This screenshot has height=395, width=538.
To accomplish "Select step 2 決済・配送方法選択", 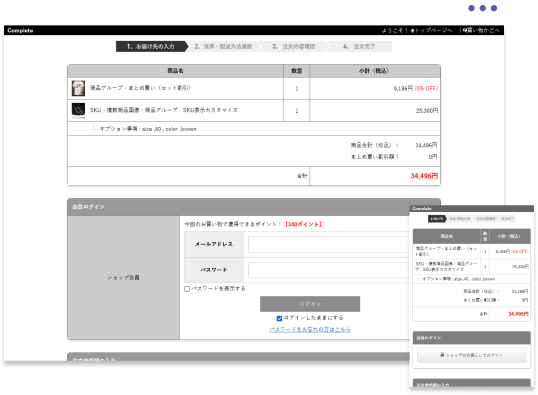I will point(223,46).
